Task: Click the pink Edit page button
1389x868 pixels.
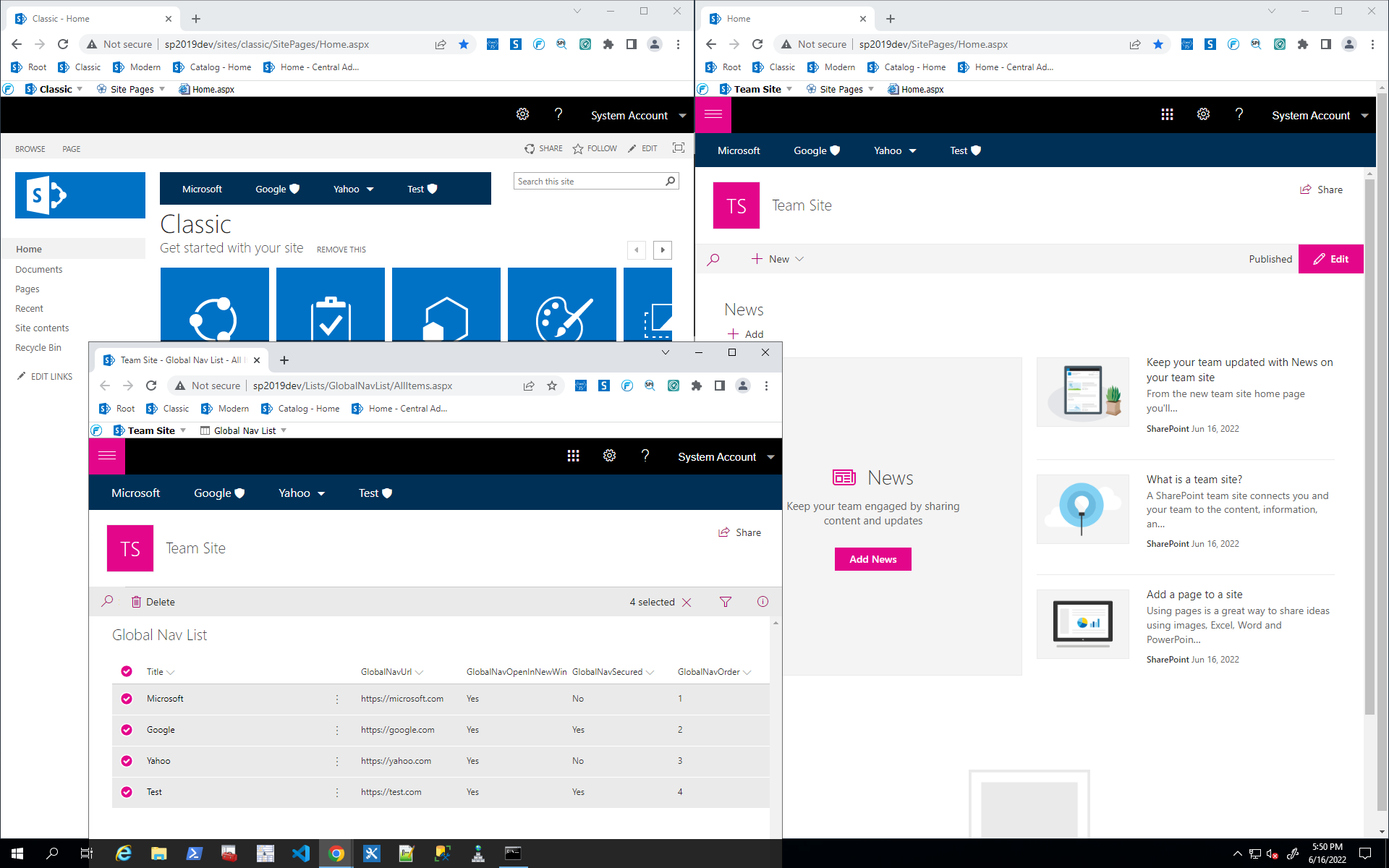Action: pos(1330,259)
